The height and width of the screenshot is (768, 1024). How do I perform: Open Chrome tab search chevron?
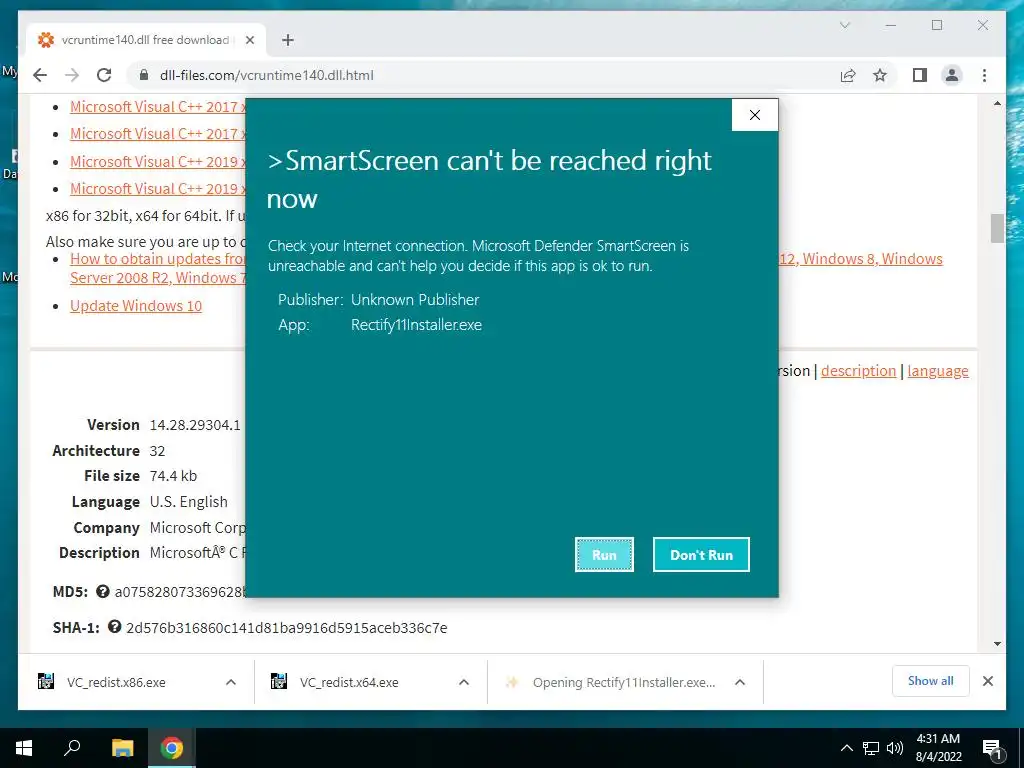click(x=844, y=25)
